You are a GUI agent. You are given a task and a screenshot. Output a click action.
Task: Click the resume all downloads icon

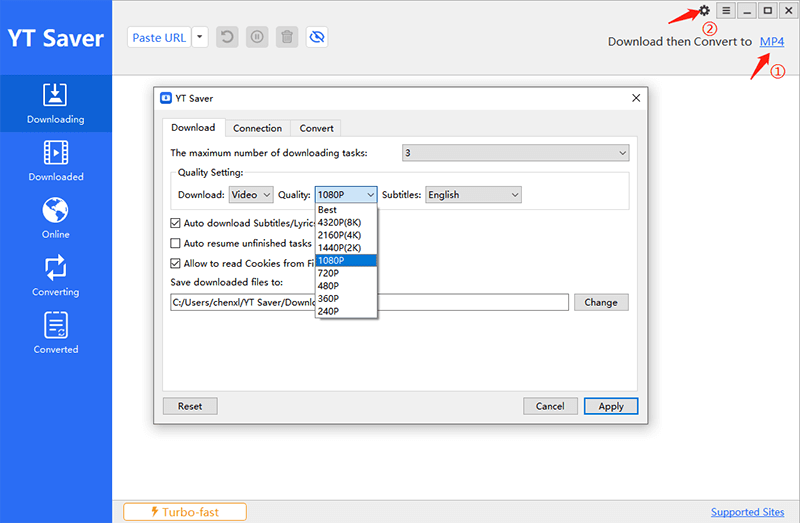pyautogui.click(x=228, y=37)
